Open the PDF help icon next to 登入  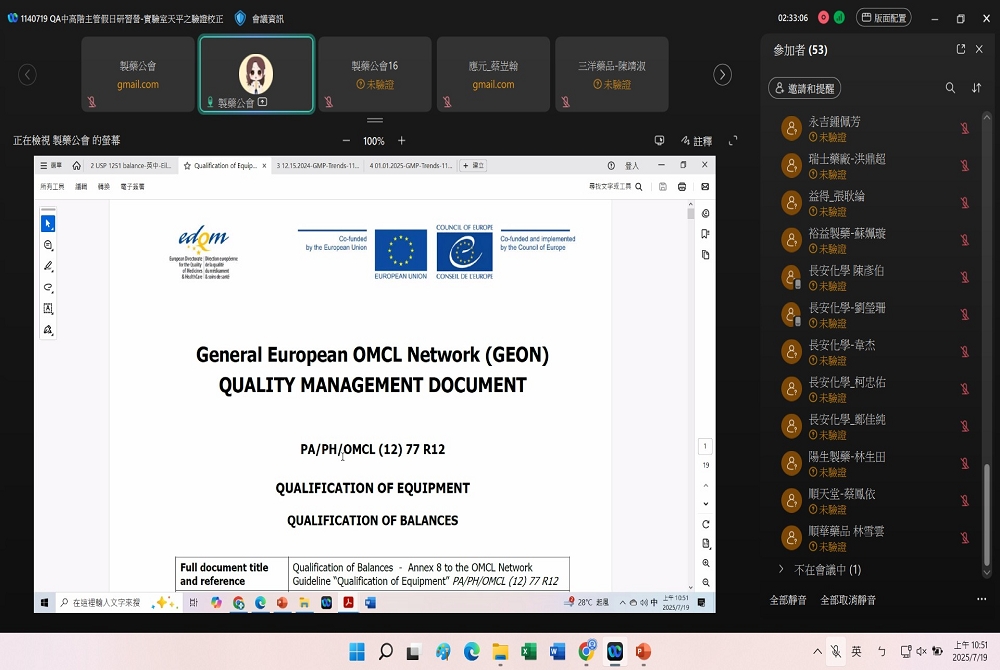tap(611, 166)
